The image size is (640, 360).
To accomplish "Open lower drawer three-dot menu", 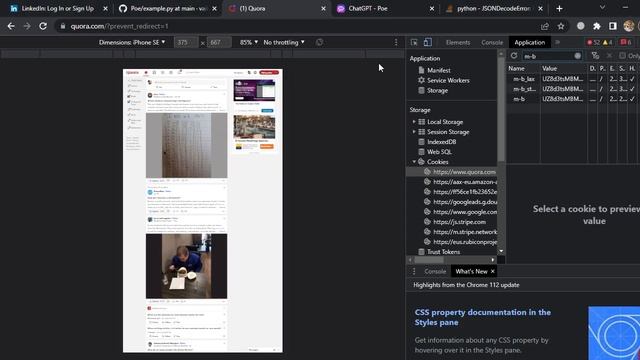I will (414, 271).
